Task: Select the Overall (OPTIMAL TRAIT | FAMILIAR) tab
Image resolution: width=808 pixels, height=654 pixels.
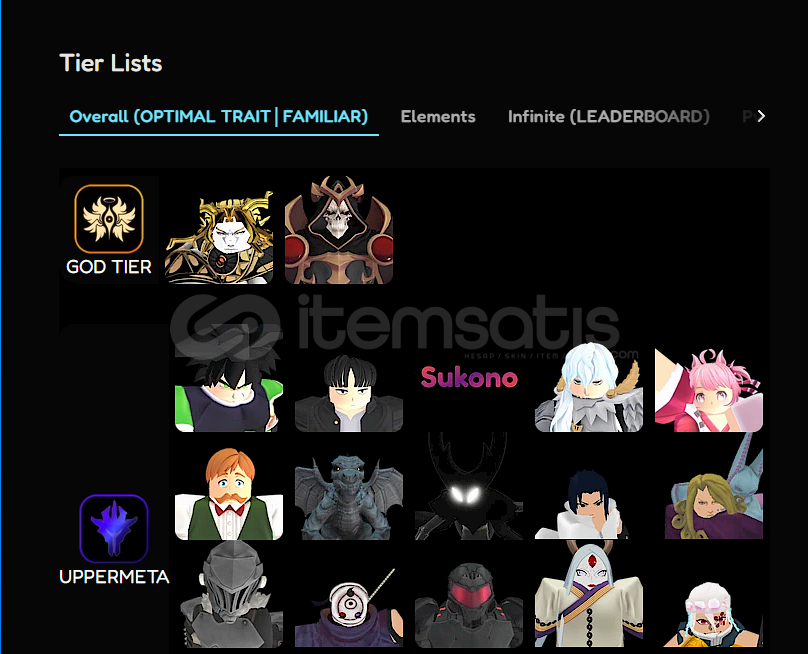Action: pos(219,116)
